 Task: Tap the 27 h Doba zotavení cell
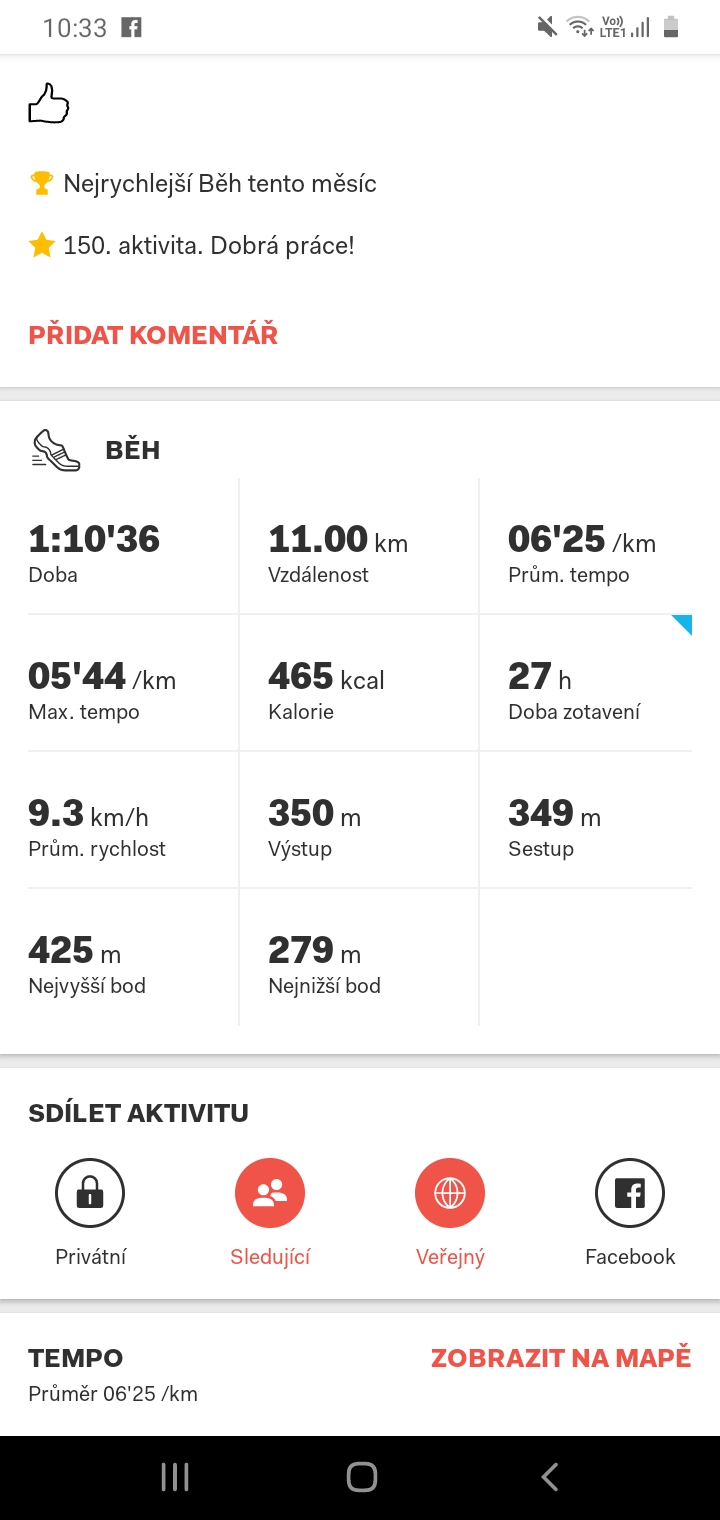click(586, 683)
